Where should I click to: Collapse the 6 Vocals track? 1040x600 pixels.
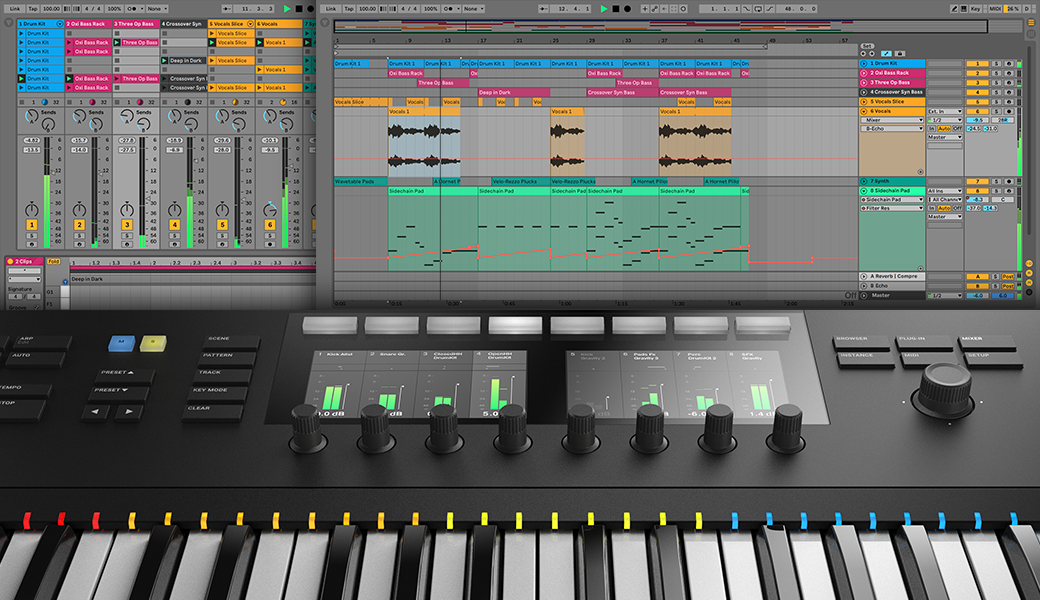tap(864, 111)
